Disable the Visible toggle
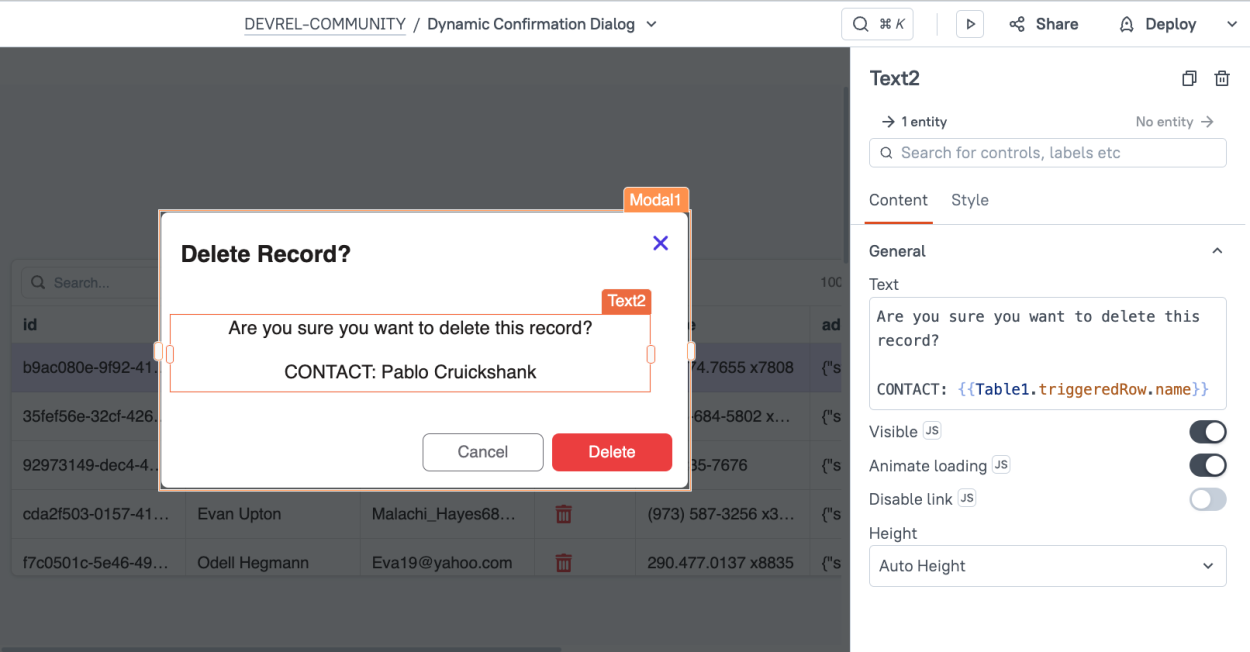Screen dimensions: 1250x652 point(1207,431)
